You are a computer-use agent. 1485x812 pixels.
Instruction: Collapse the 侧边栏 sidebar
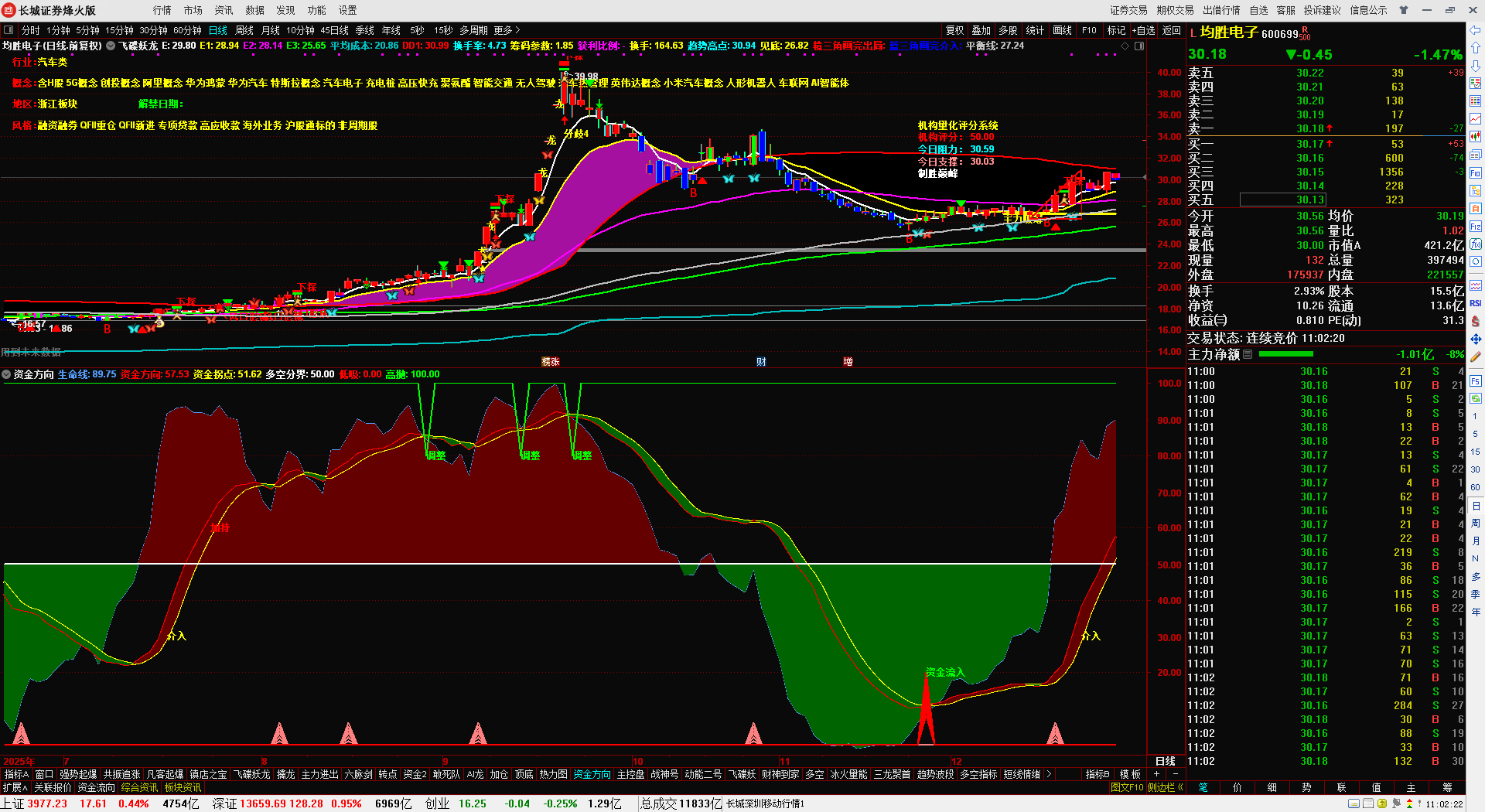[x=1165, y=787]
